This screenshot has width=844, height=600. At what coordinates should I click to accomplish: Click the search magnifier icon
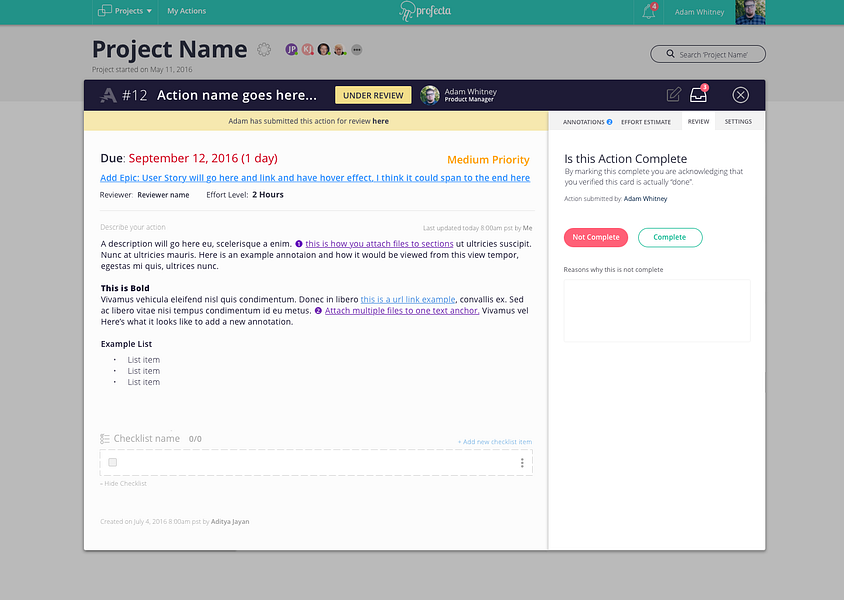point(670,54)
